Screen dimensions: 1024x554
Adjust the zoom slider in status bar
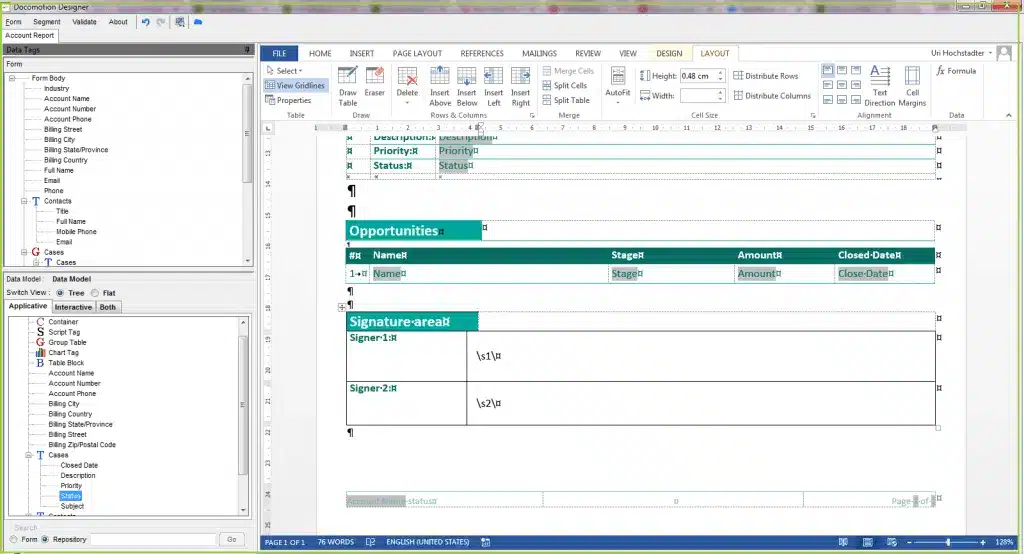(x=947, y=542)
